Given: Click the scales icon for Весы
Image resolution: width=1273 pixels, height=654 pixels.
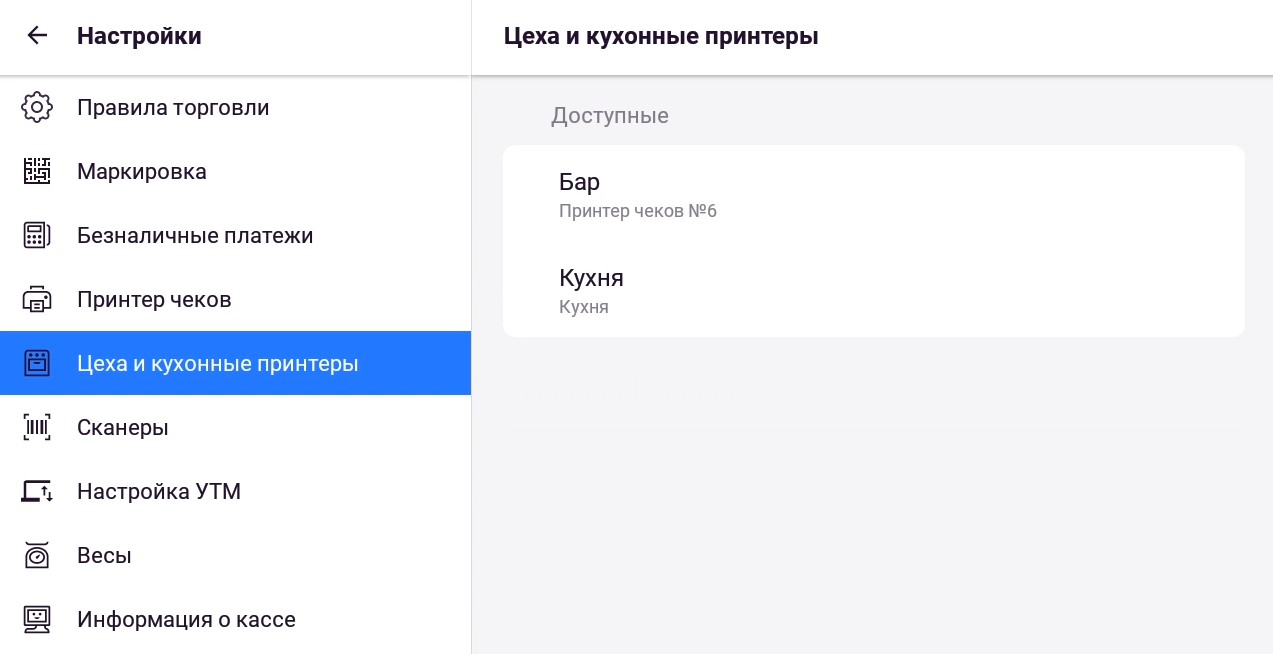Looking at the screenshot, I should [37, 556].
